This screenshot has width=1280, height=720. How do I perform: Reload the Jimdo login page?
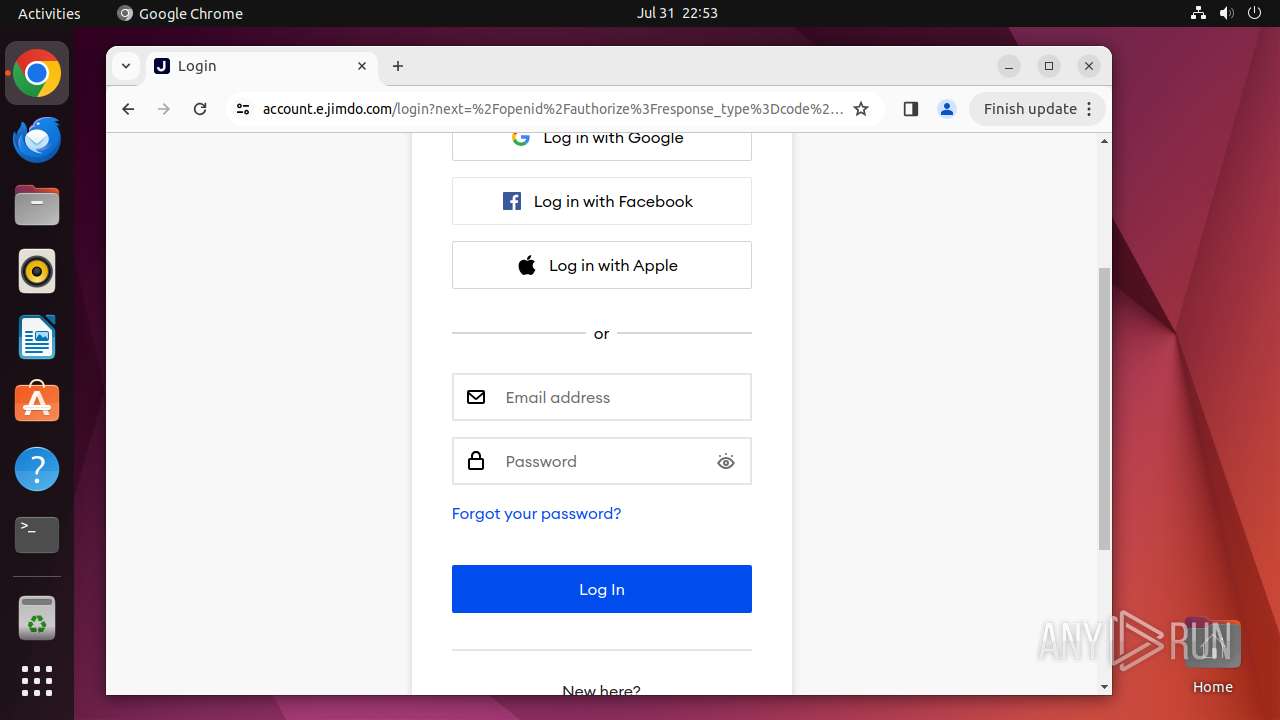coord(200,109)
